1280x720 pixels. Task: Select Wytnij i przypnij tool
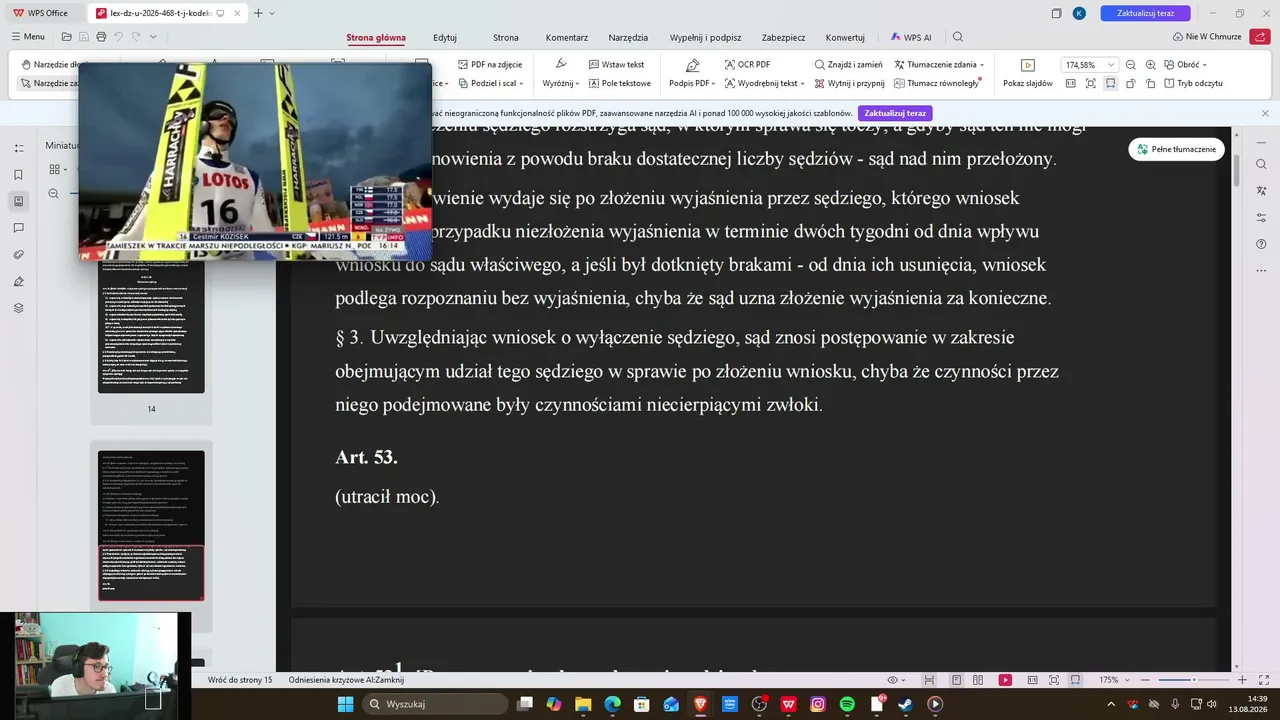pyautogui.click(x=849, y=83)
